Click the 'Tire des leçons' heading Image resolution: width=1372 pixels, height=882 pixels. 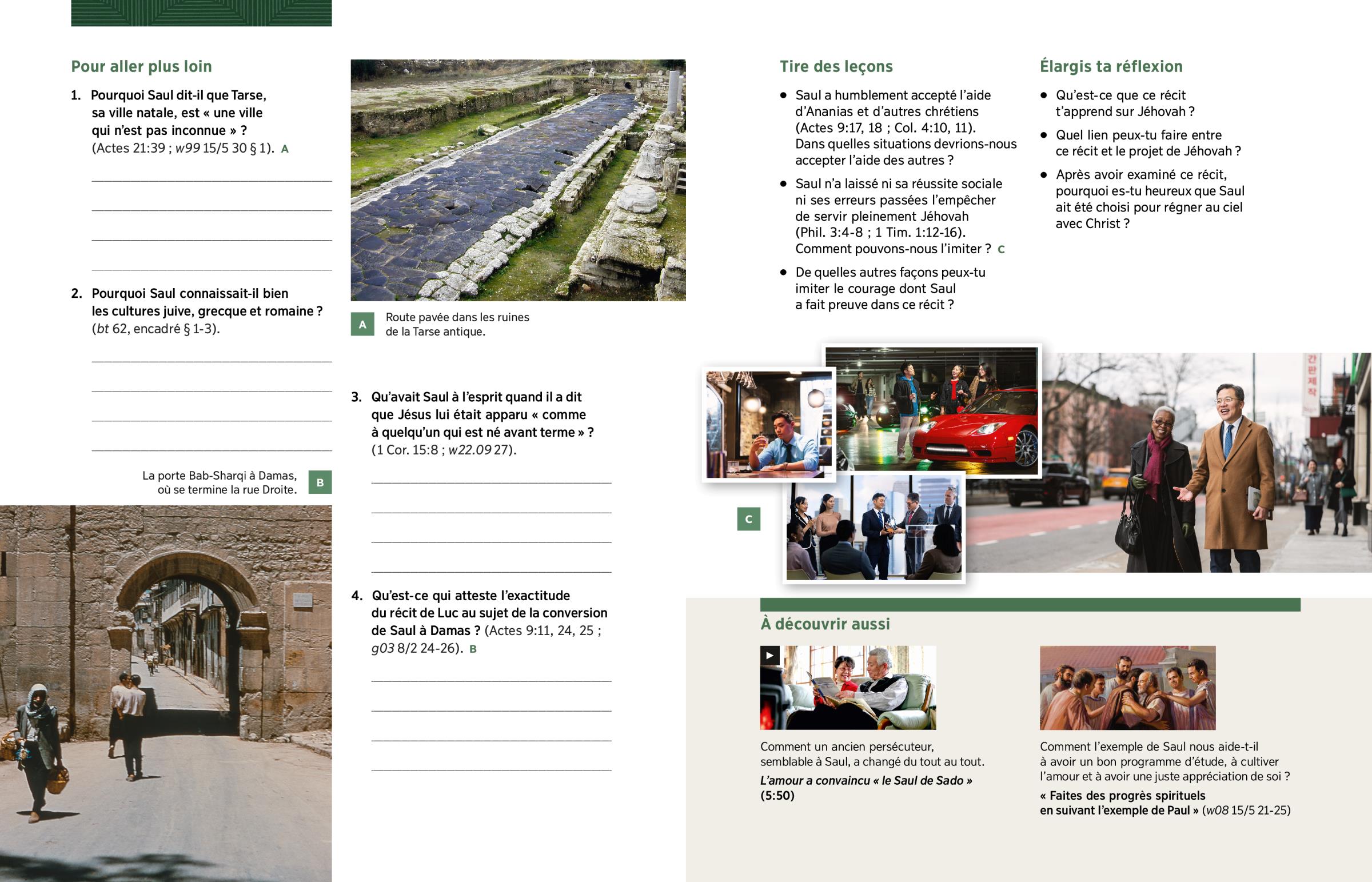coord(835,66)
